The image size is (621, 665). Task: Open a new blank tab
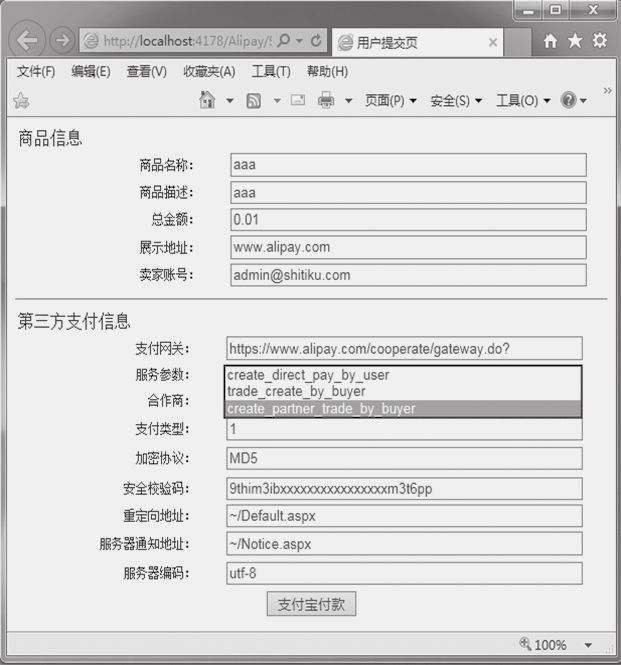[518, 42]
